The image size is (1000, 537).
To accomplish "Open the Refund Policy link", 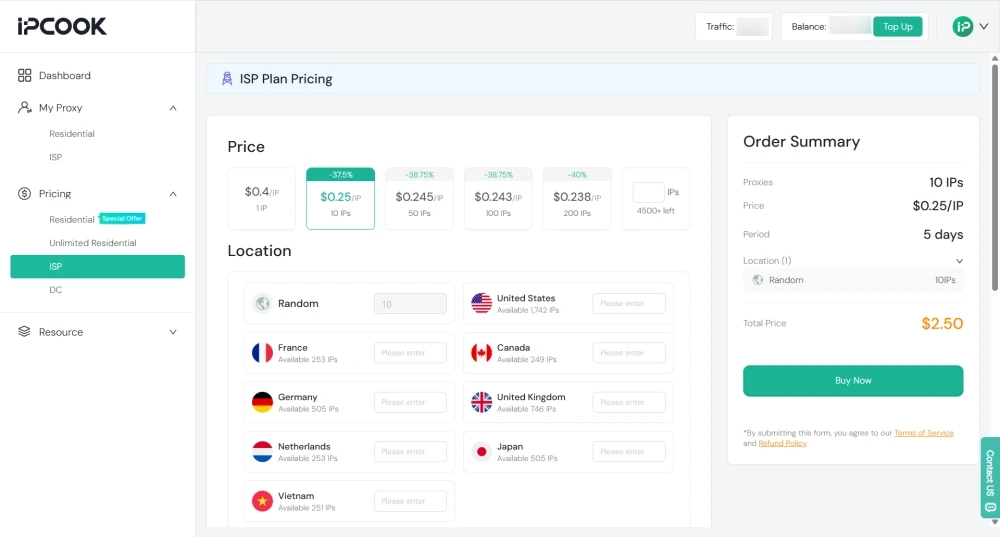I will click(782, 443).
